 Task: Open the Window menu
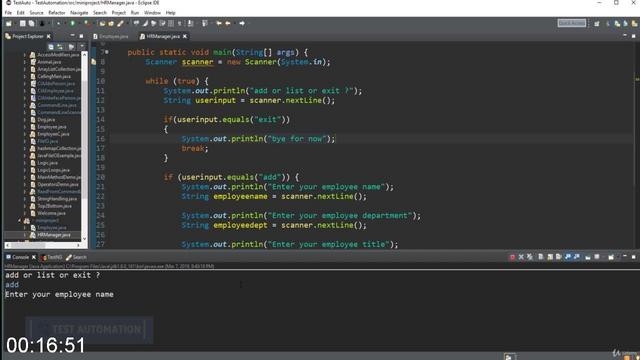click(152, 13)
